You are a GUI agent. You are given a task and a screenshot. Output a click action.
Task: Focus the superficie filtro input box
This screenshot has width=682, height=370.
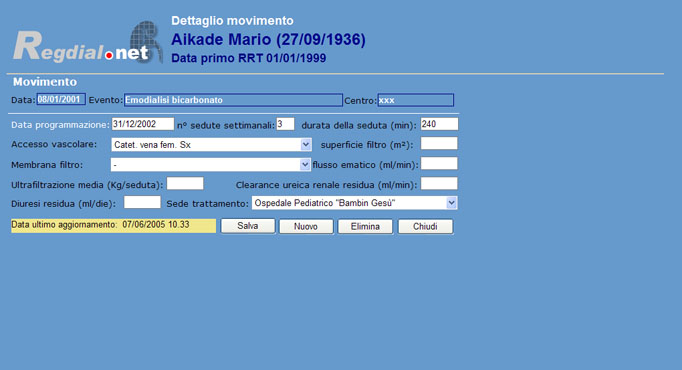439,143
